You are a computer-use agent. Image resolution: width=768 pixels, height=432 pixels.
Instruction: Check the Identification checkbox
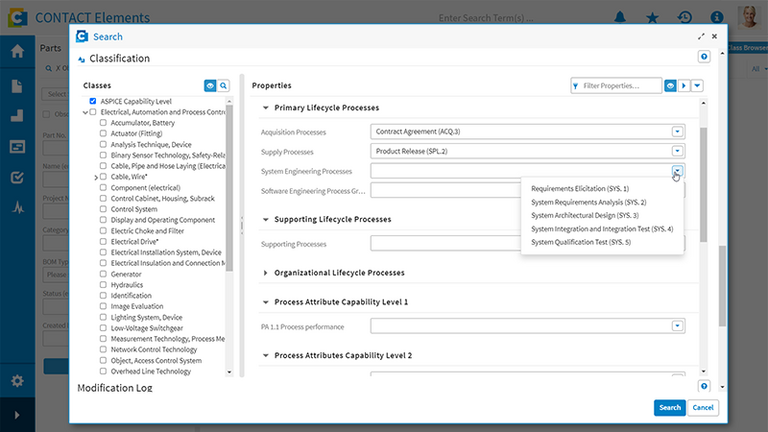point(103,295)
